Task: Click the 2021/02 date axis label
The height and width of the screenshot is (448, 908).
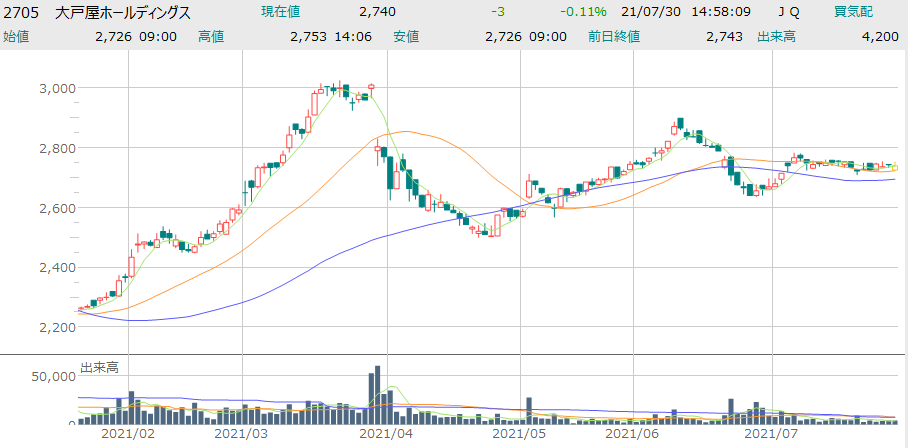Action: point(129,435)
